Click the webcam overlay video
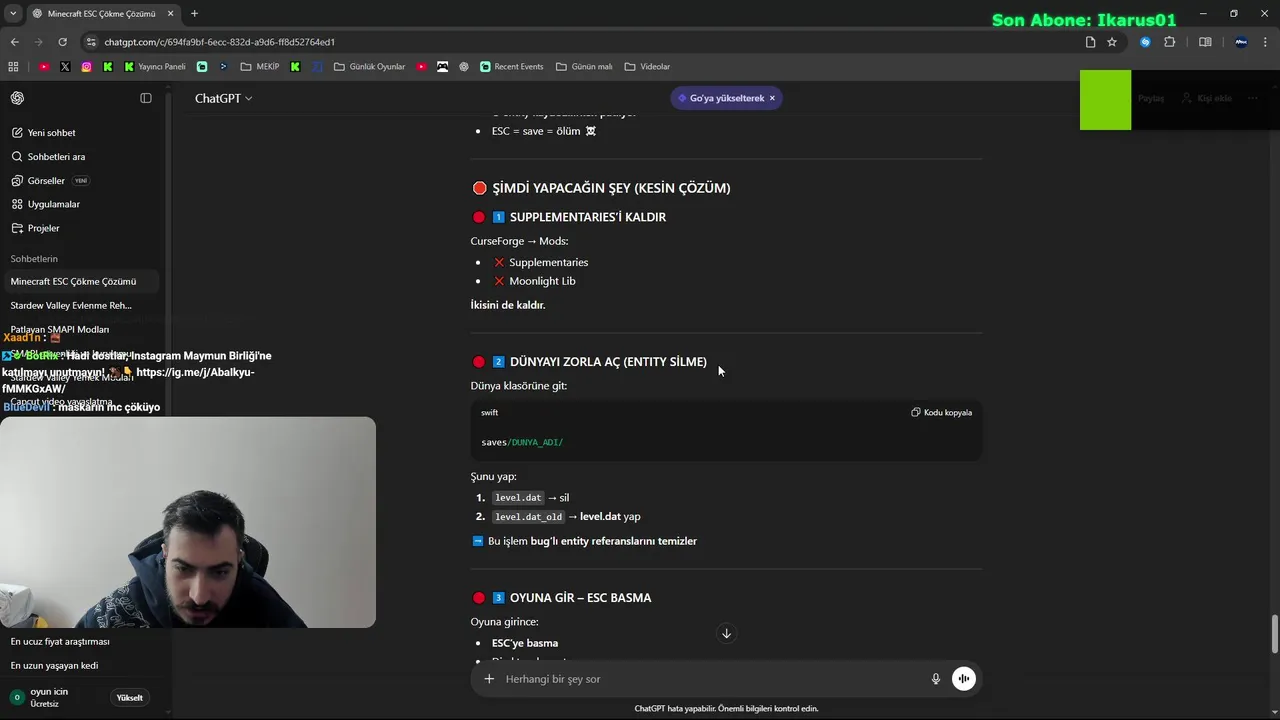 coord(188,522)
